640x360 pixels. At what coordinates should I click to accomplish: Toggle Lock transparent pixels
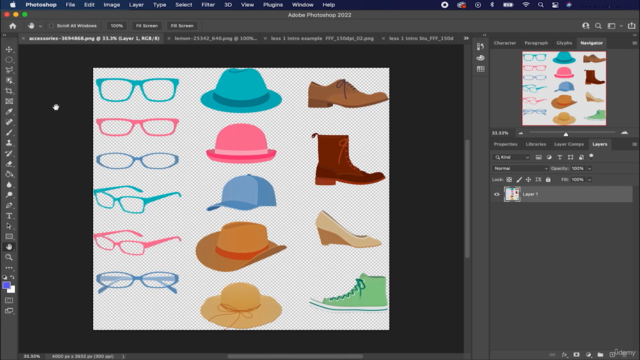(x=509, y=180)
